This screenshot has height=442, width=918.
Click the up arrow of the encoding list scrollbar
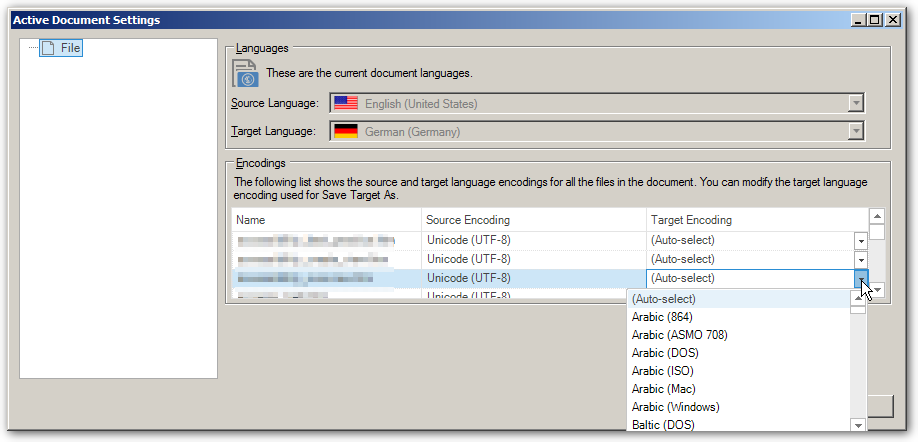coord(858,298)
